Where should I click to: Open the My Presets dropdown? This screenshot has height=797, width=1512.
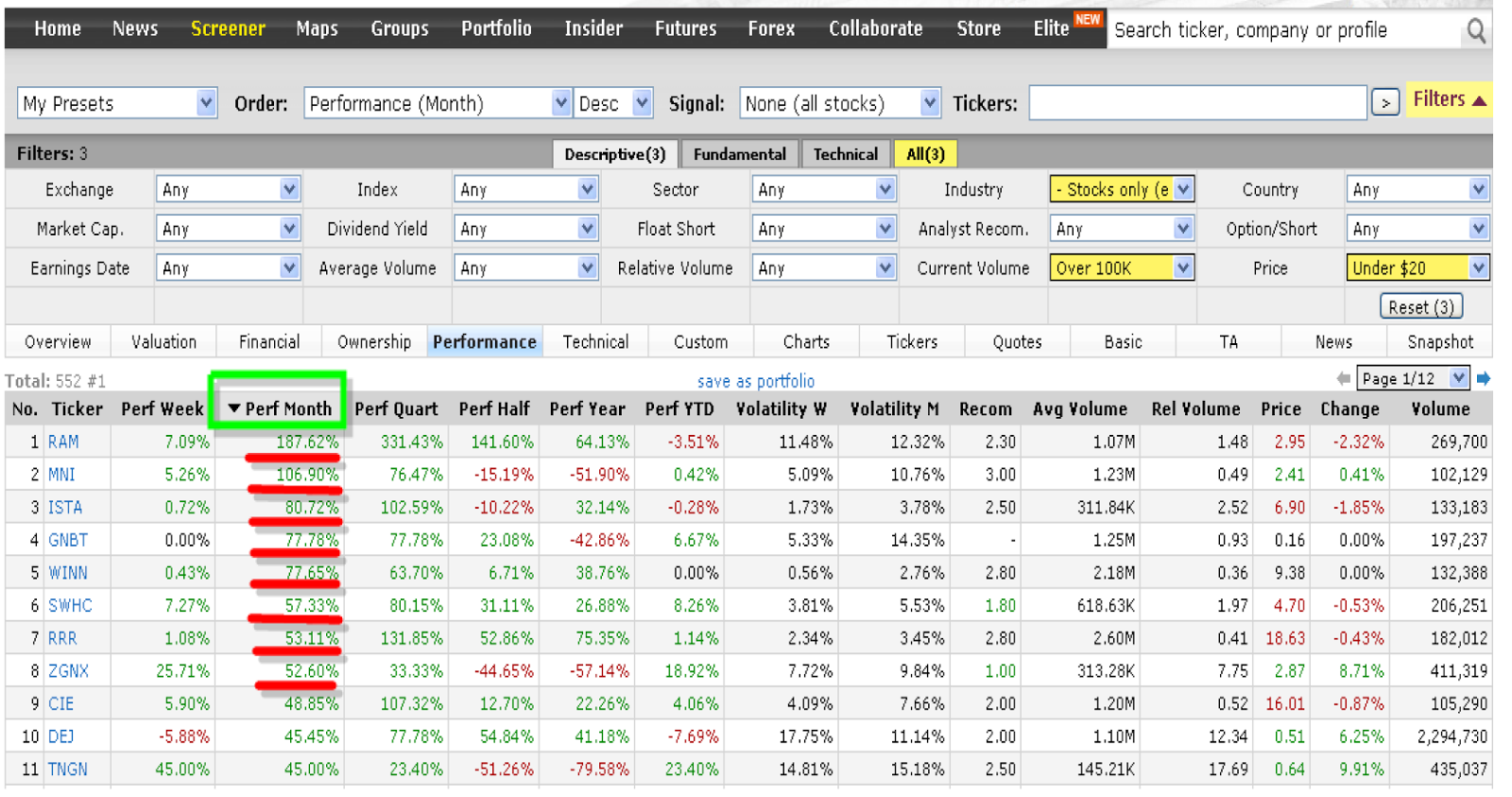(x=117, y=103)
